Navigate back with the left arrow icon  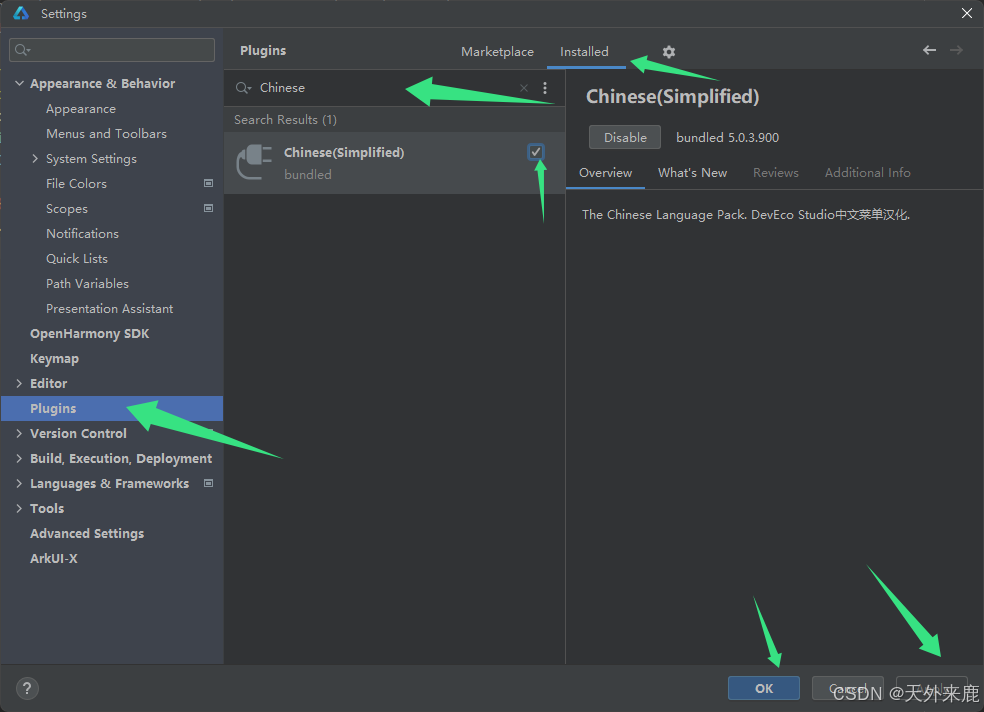[929, 50]
